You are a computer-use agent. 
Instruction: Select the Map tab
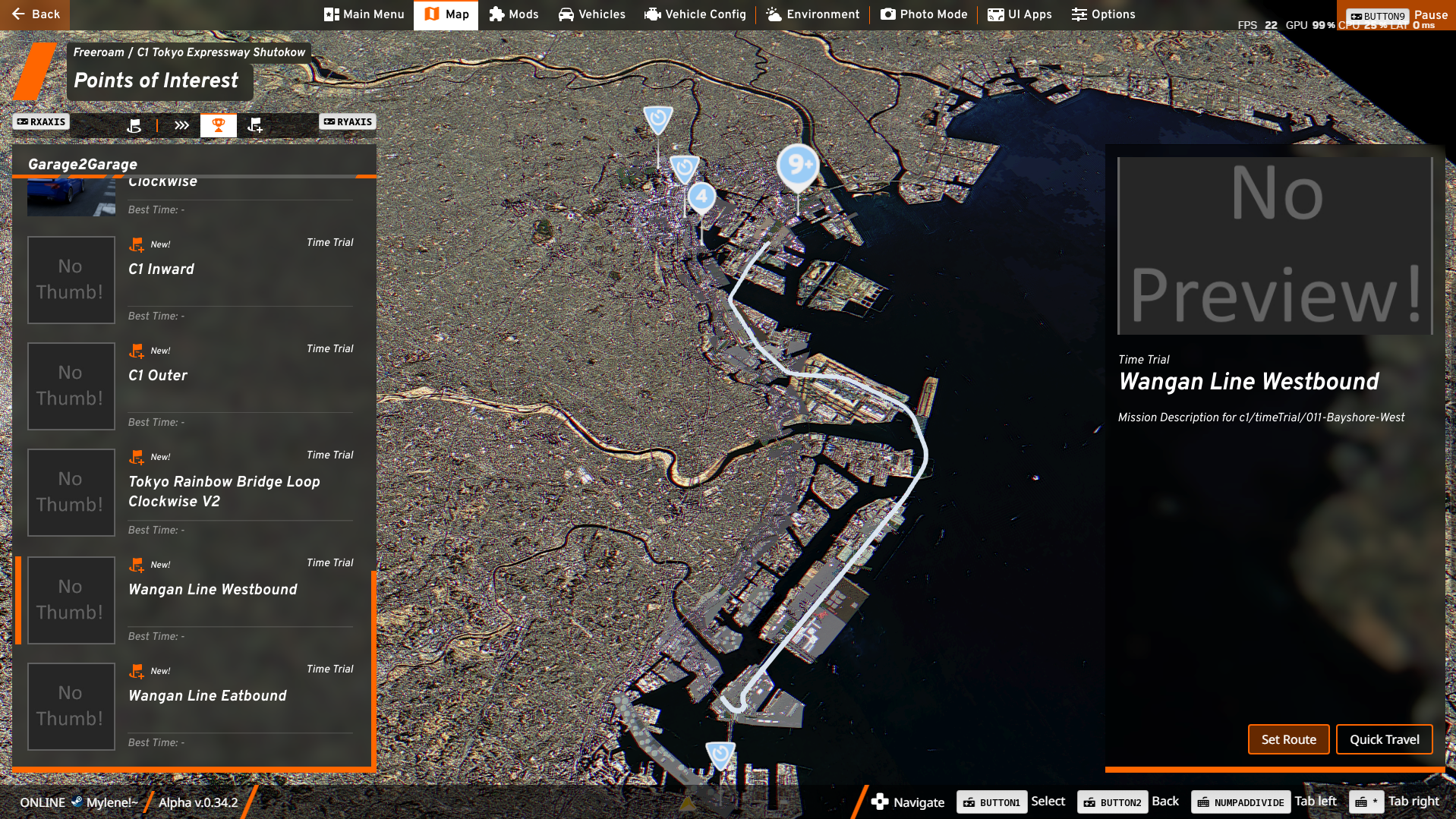click(446, 14)
